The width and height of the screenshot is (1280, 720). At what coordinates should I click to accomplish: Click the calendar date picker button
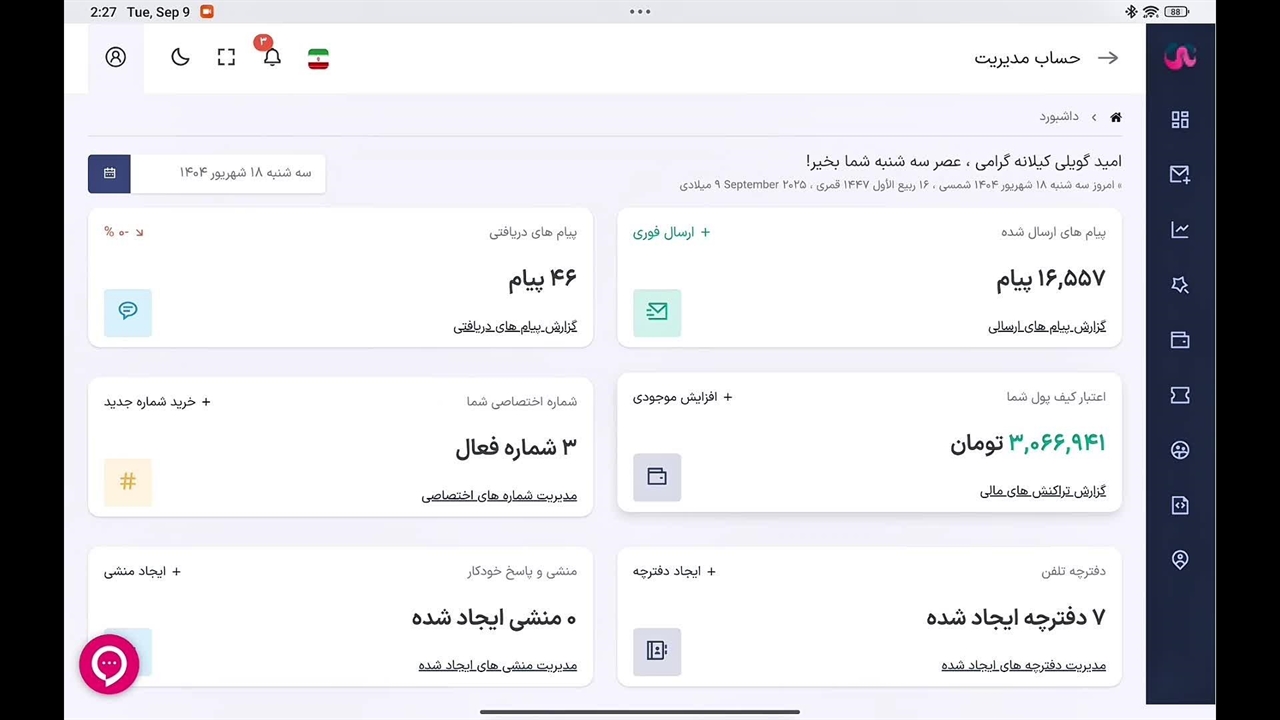pyautogui.click(x=109, y=173)
